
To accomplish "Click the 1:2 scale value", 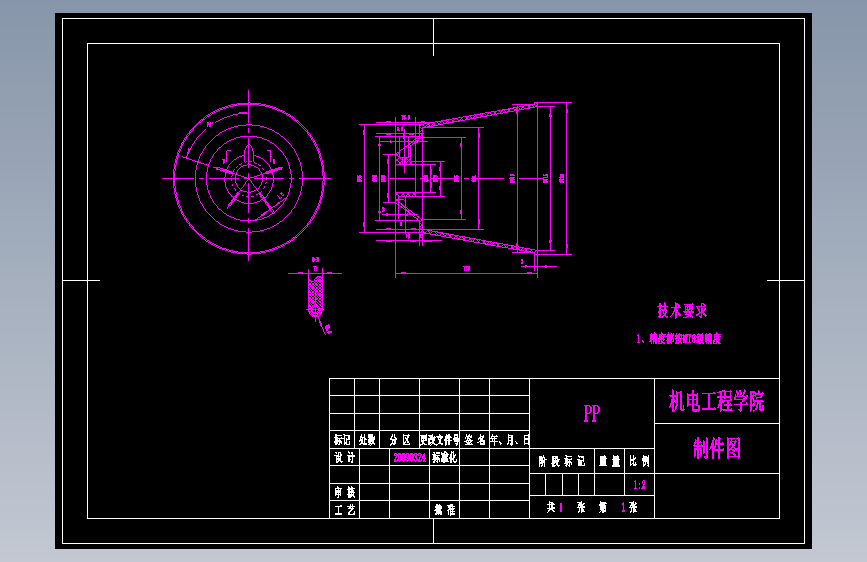I will coord(639,485).
